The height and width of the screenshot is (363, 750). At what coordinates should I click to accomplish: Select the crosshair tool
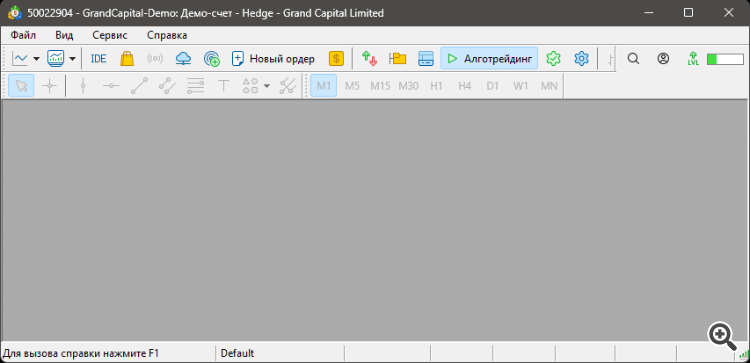point(49,86)
